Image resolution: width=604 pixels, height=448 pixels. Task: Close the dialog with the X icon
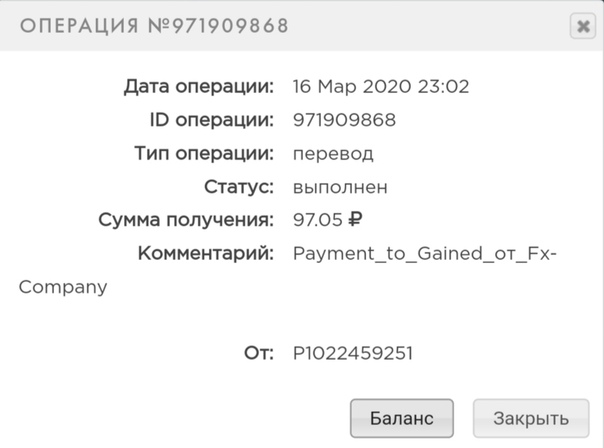pyautogui.click(x=583, y=26)
